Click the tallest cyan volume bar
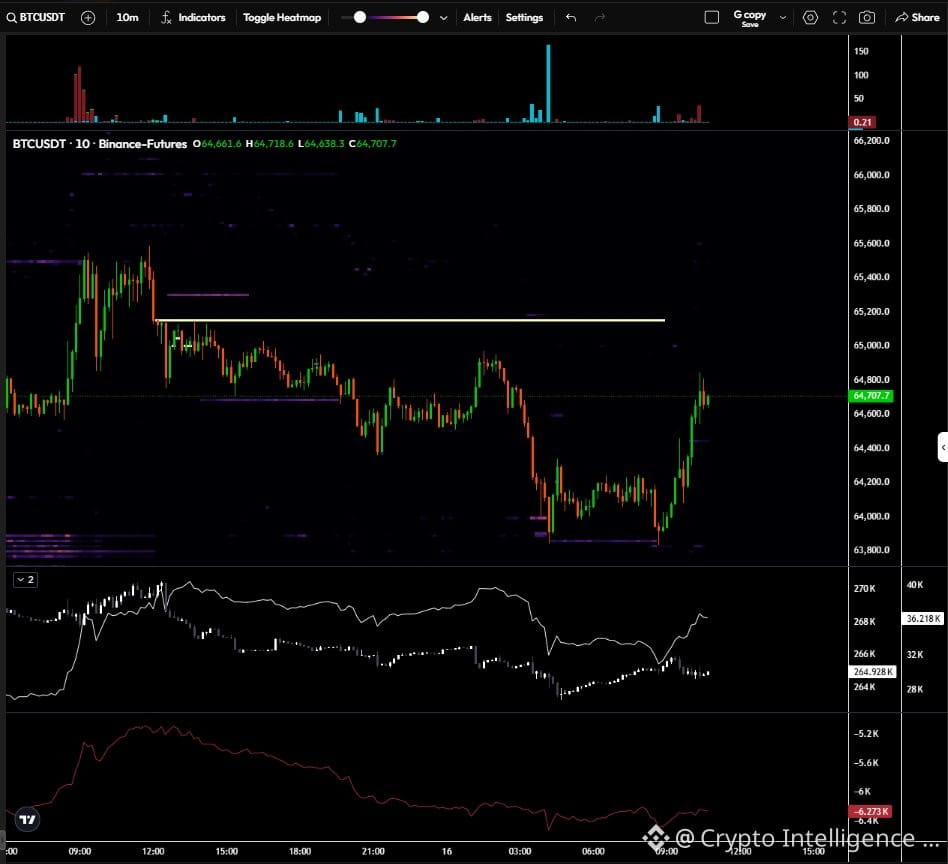The width and height of the screenshot is (948, 864). [548, 83]
